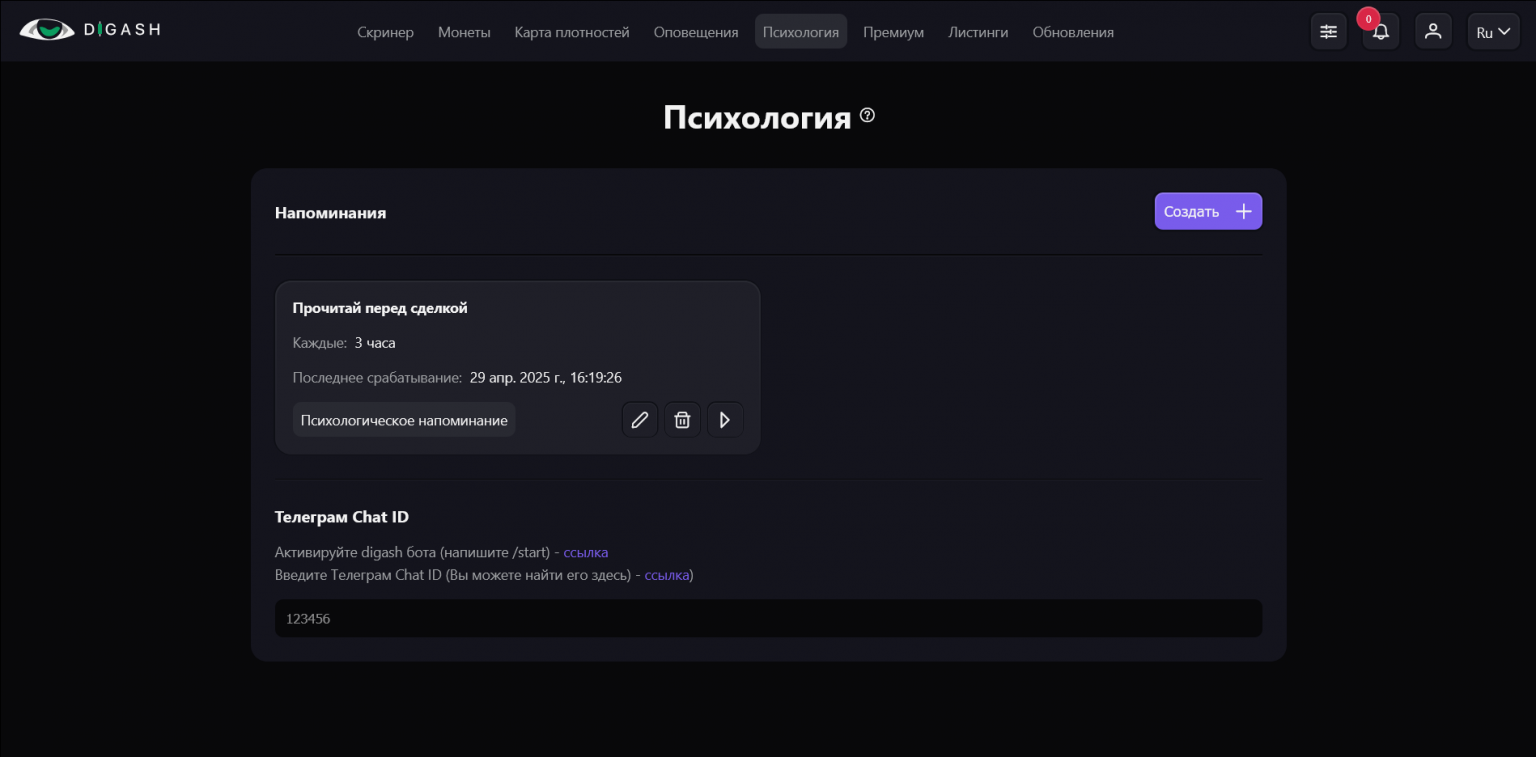The height and width of the screenshot is (757, 1536).
Task: Delete reminder using the trash icon
Action: pyautogui.click(x=683, y=419)
